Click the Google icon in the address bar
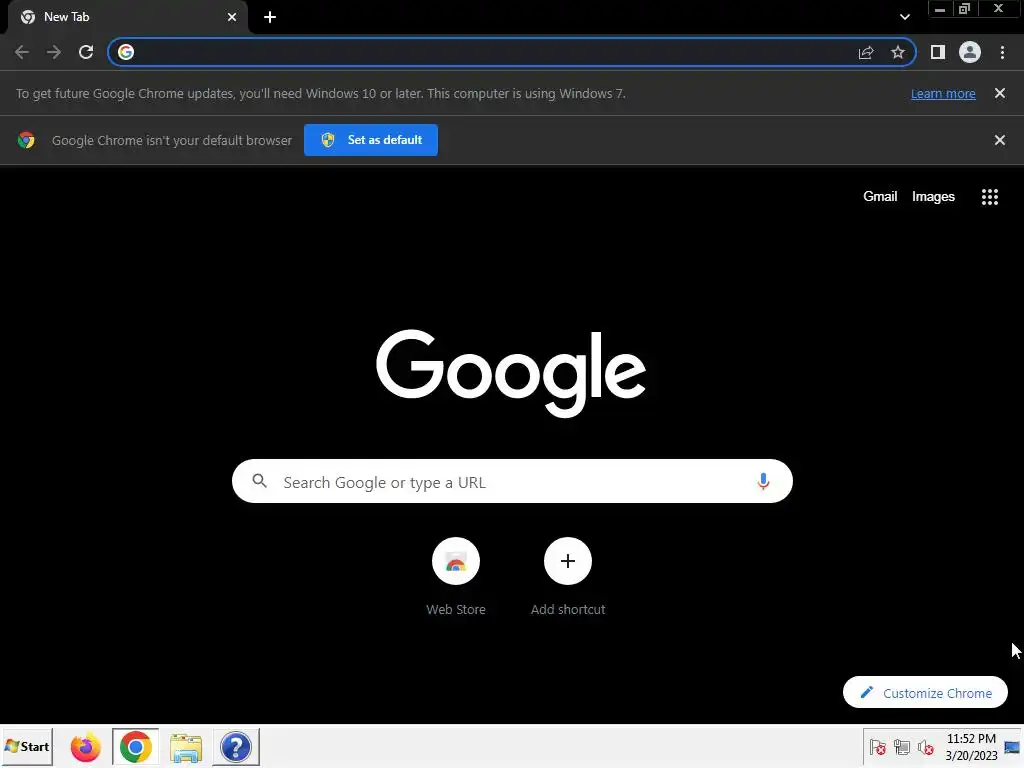This screenshot has height=768, width=1024. 126,52
